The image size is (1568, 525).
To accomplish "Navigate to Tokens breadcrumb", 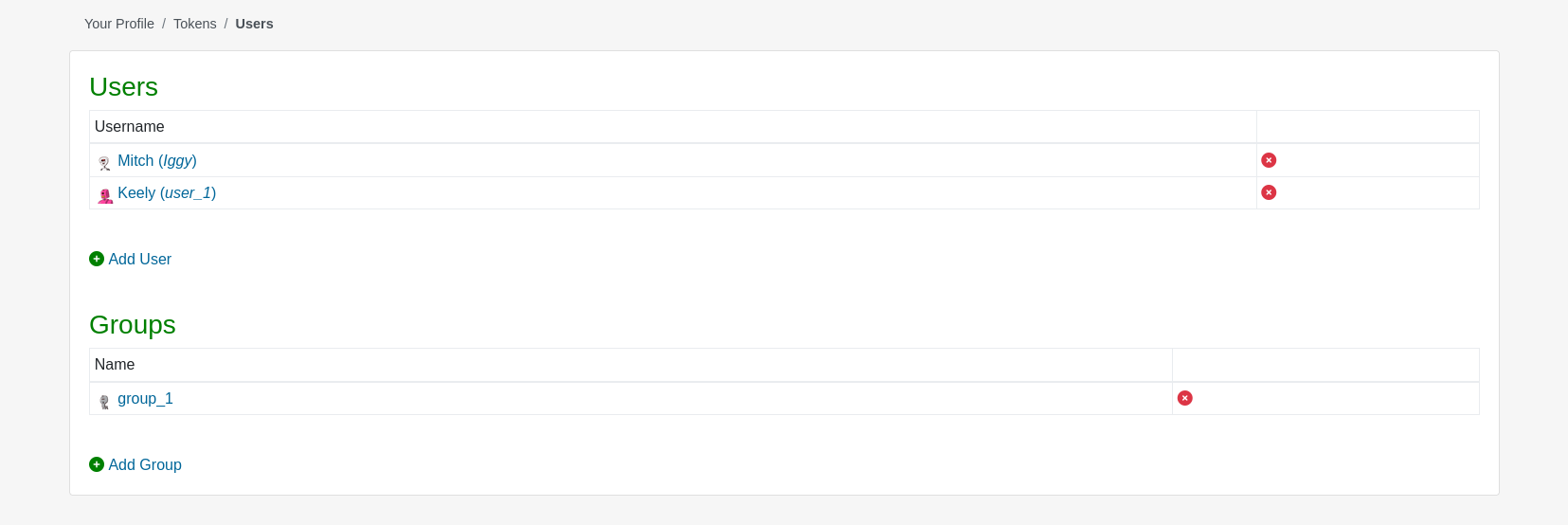I will (195, 24).
